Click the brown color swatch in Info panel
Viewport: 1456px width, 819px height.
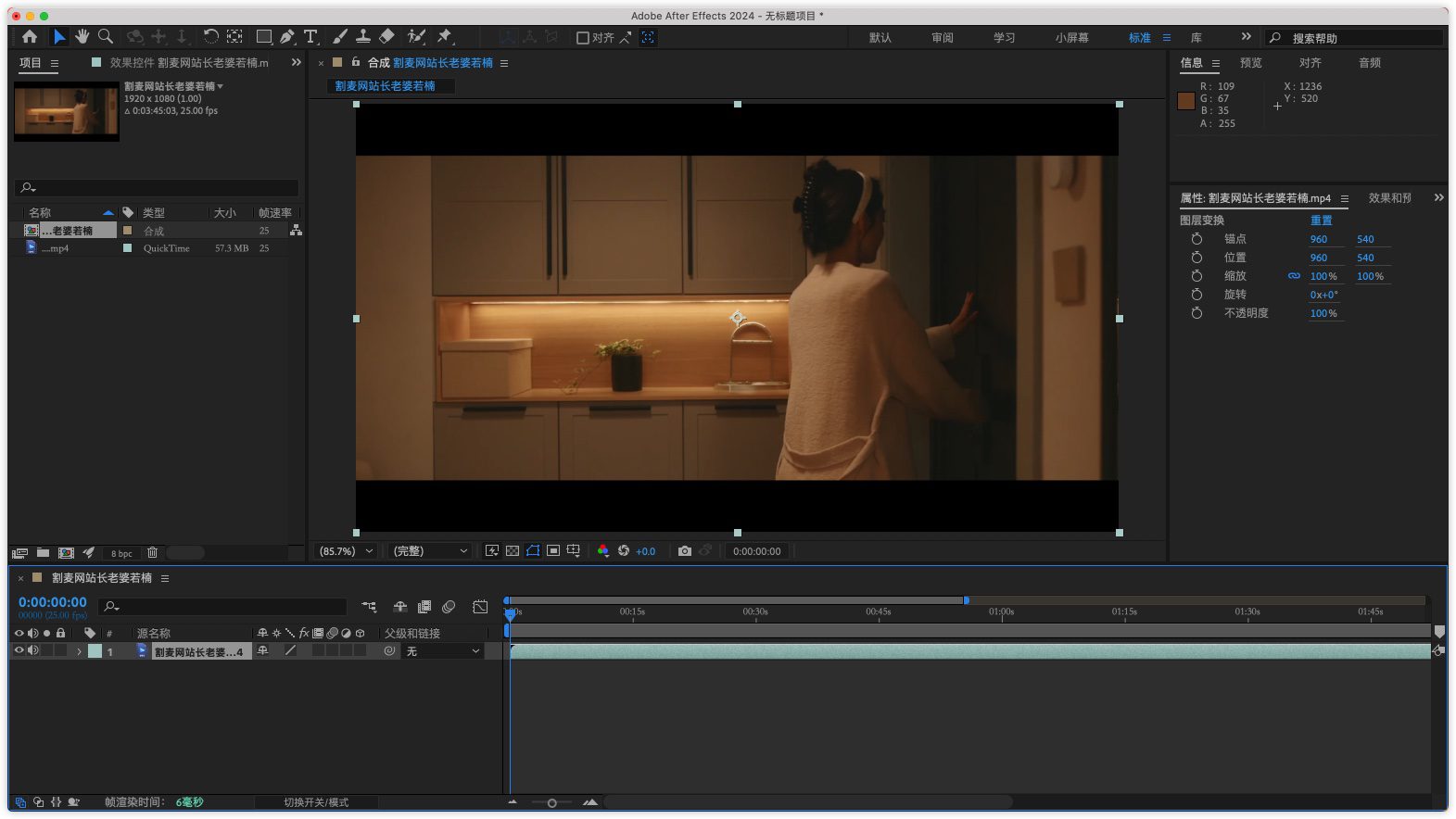click(x=1185, y=101)
